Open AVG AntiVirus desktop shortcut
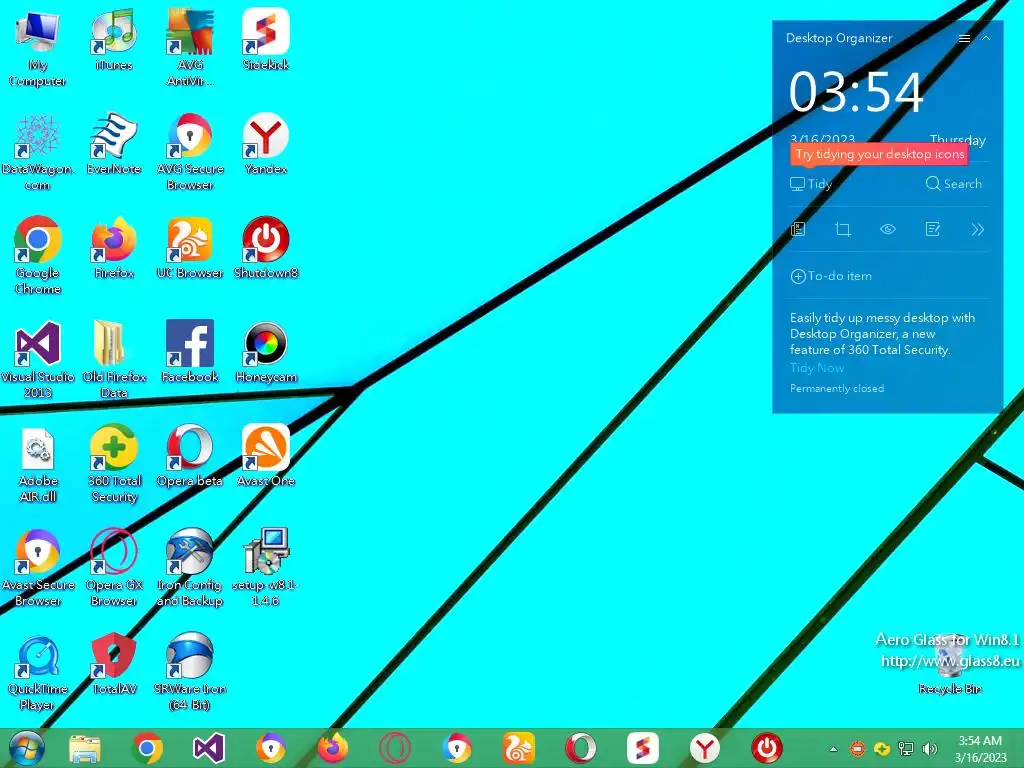 (190, 47)
